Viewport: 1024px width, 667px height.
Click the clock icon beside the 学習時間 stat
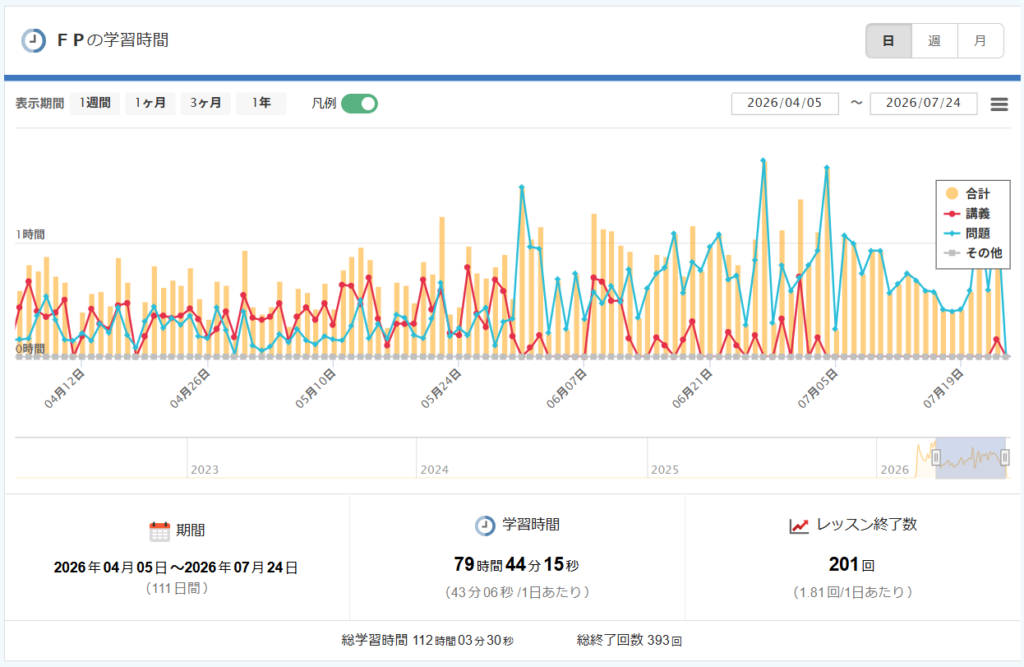click(x=485, y=525)
